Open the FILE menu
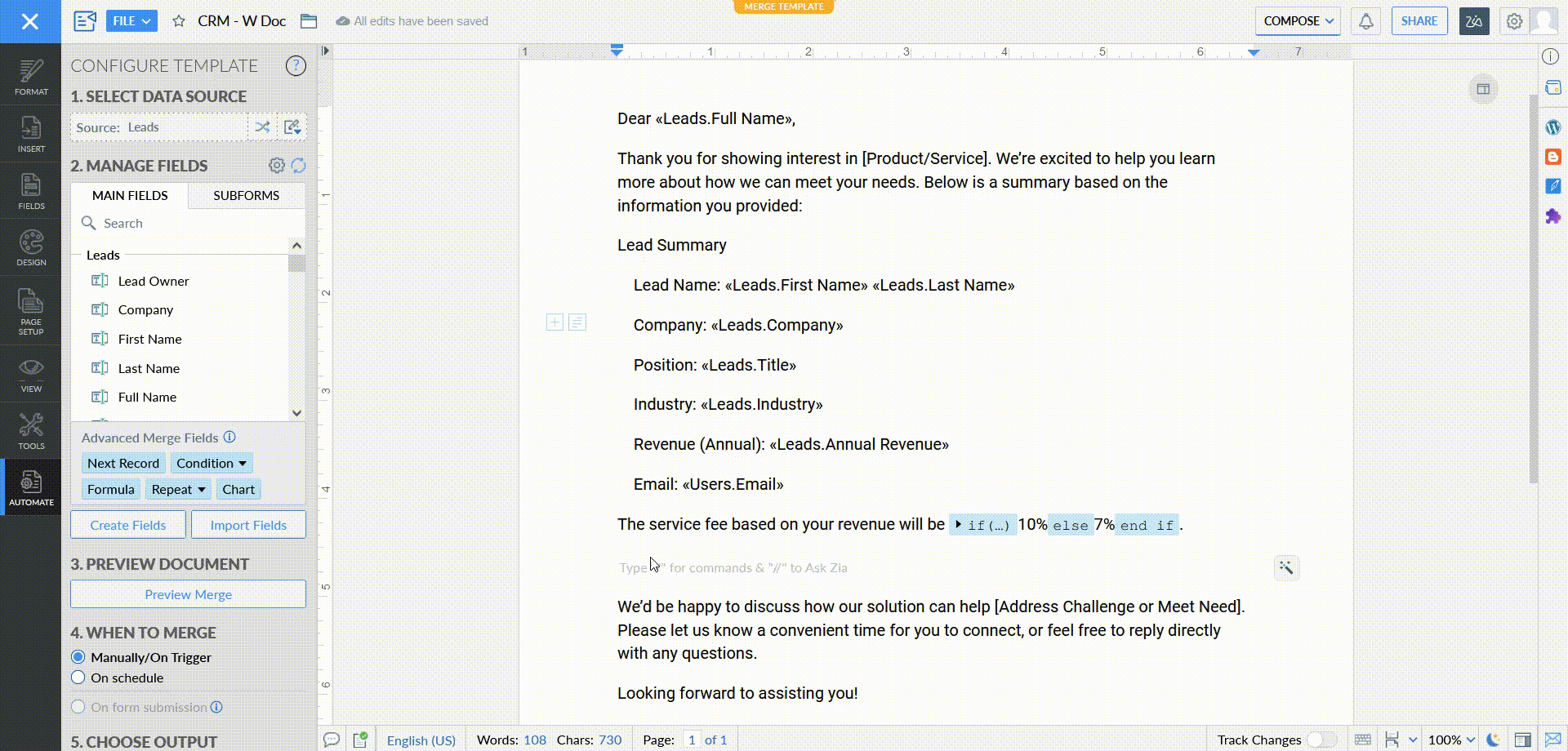The image size is (1568, 751). click(x=131, y=21)
